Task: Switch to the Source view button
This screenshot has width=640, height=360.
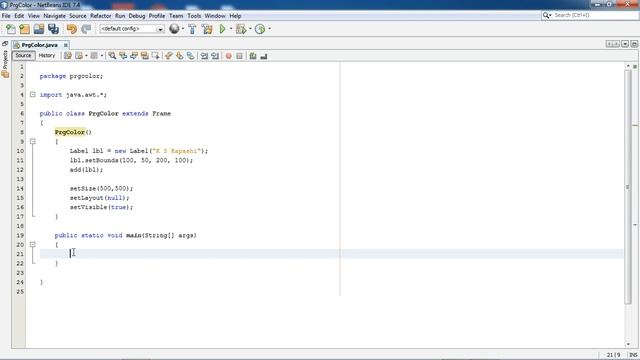Action: [23, 56]
